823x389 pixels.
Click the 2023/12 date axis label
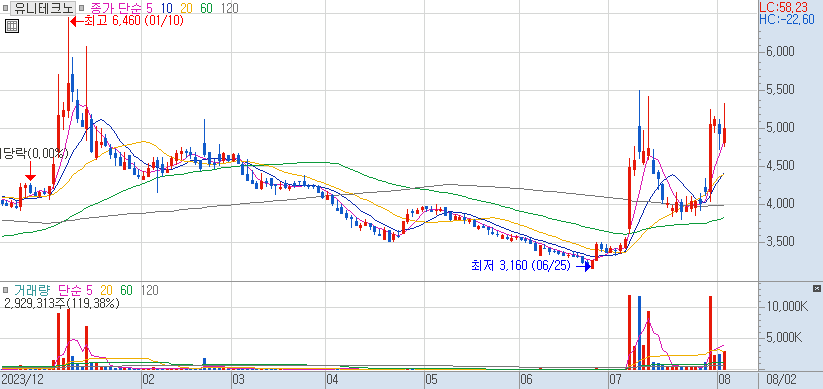tap(22, 380)
